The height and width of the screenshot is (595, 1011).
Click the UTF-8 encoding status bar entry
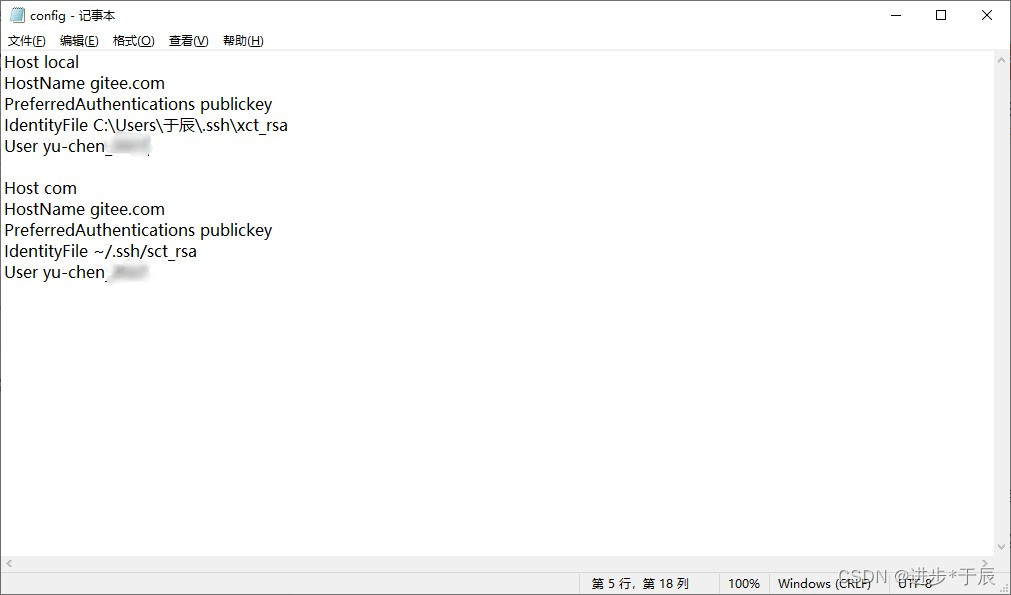915,583
